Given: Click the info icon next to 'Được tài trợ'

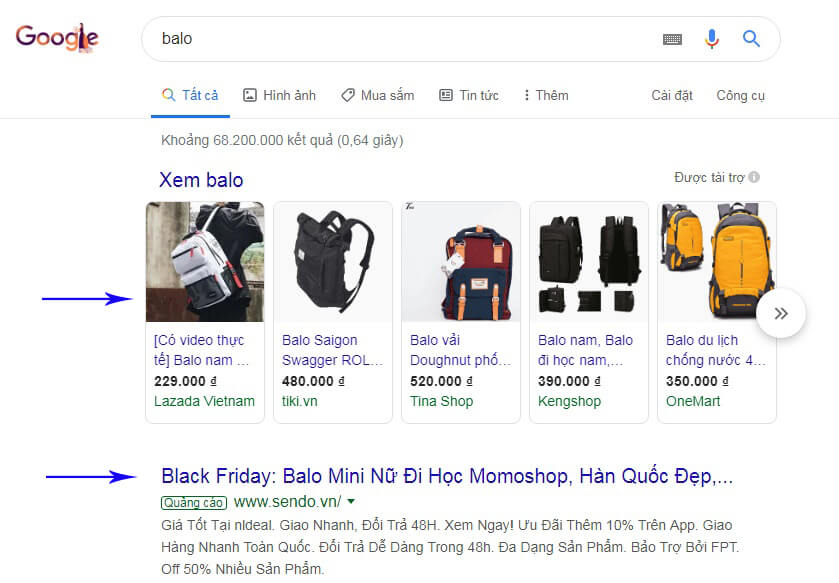Looking at the screenshot, I should point(753,176).
